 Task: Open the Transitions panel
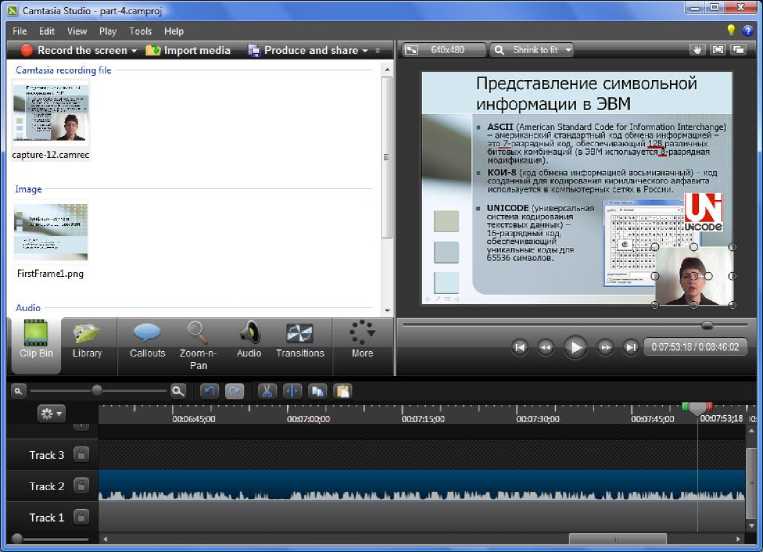(x=300, y=339)
